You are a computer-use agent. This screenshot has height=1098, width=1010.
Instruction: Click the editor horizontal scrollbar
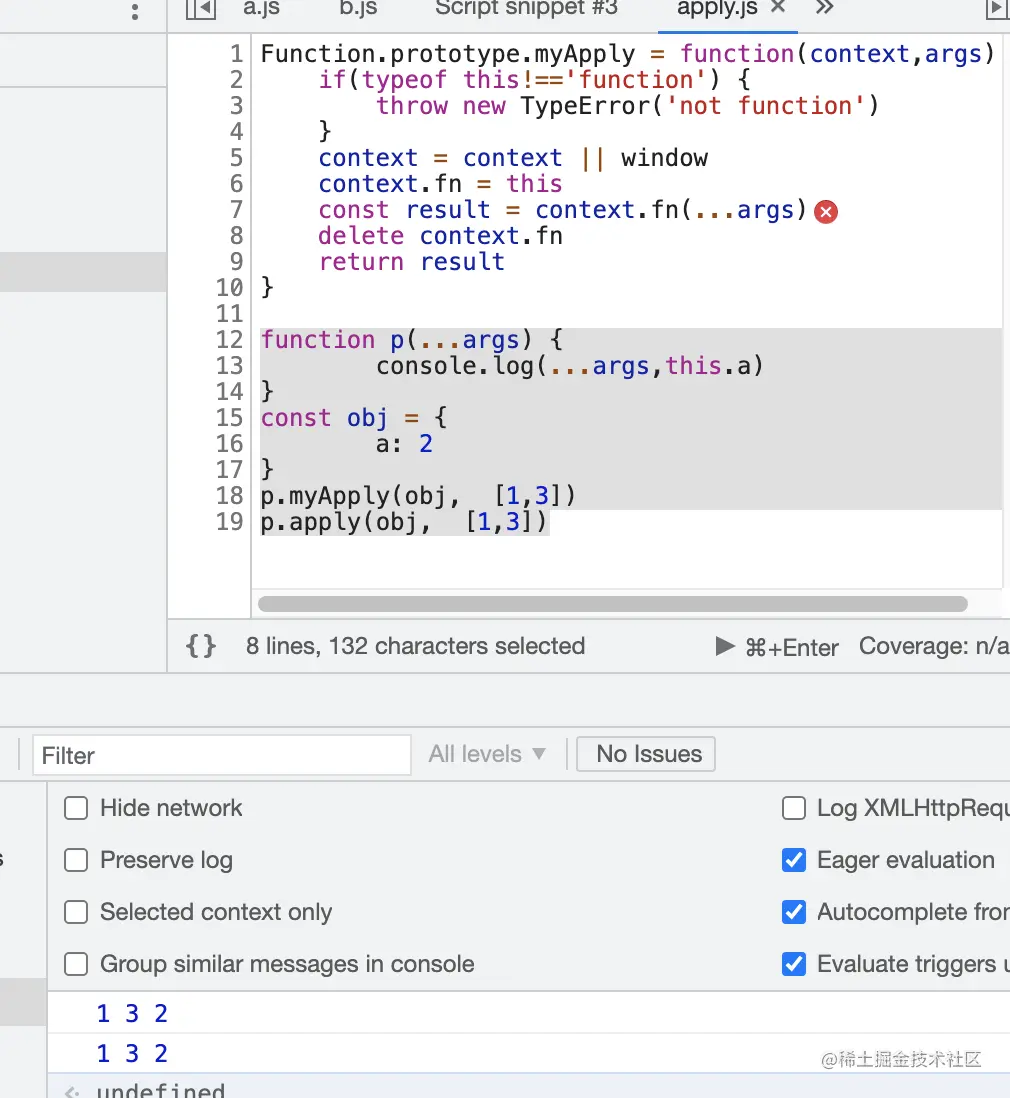(613, 604)
